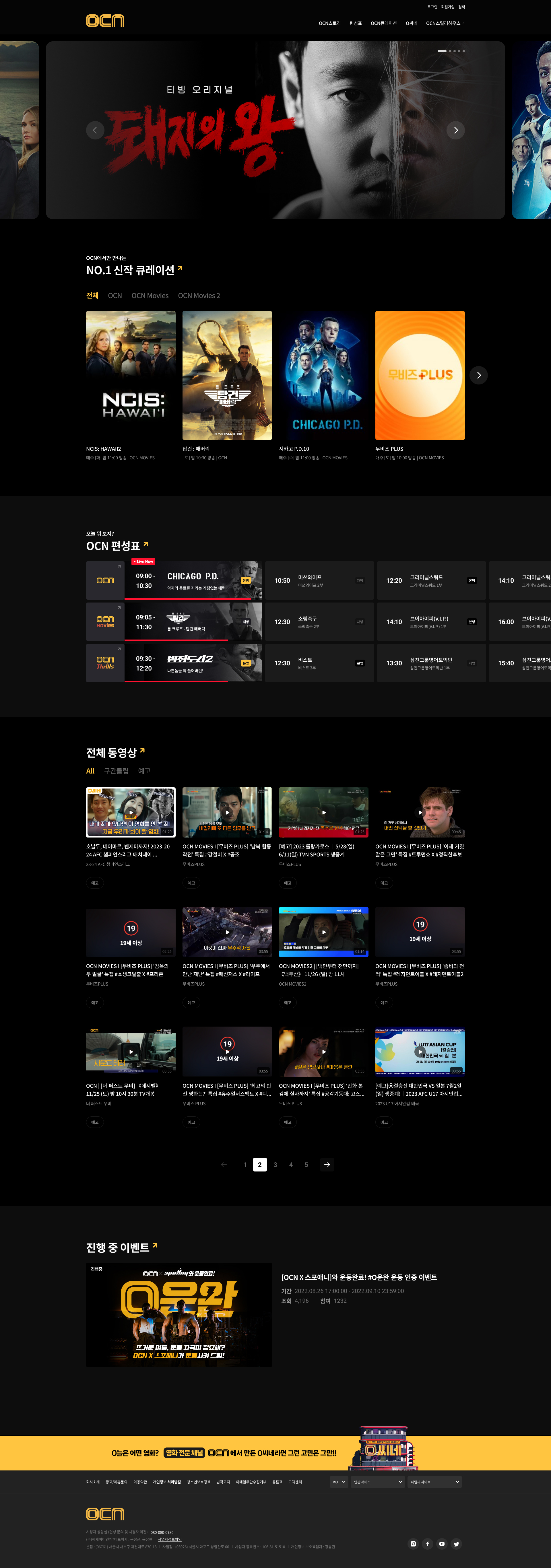
Task: Click the OCN logo in header
Action: [x=105, y=21]
